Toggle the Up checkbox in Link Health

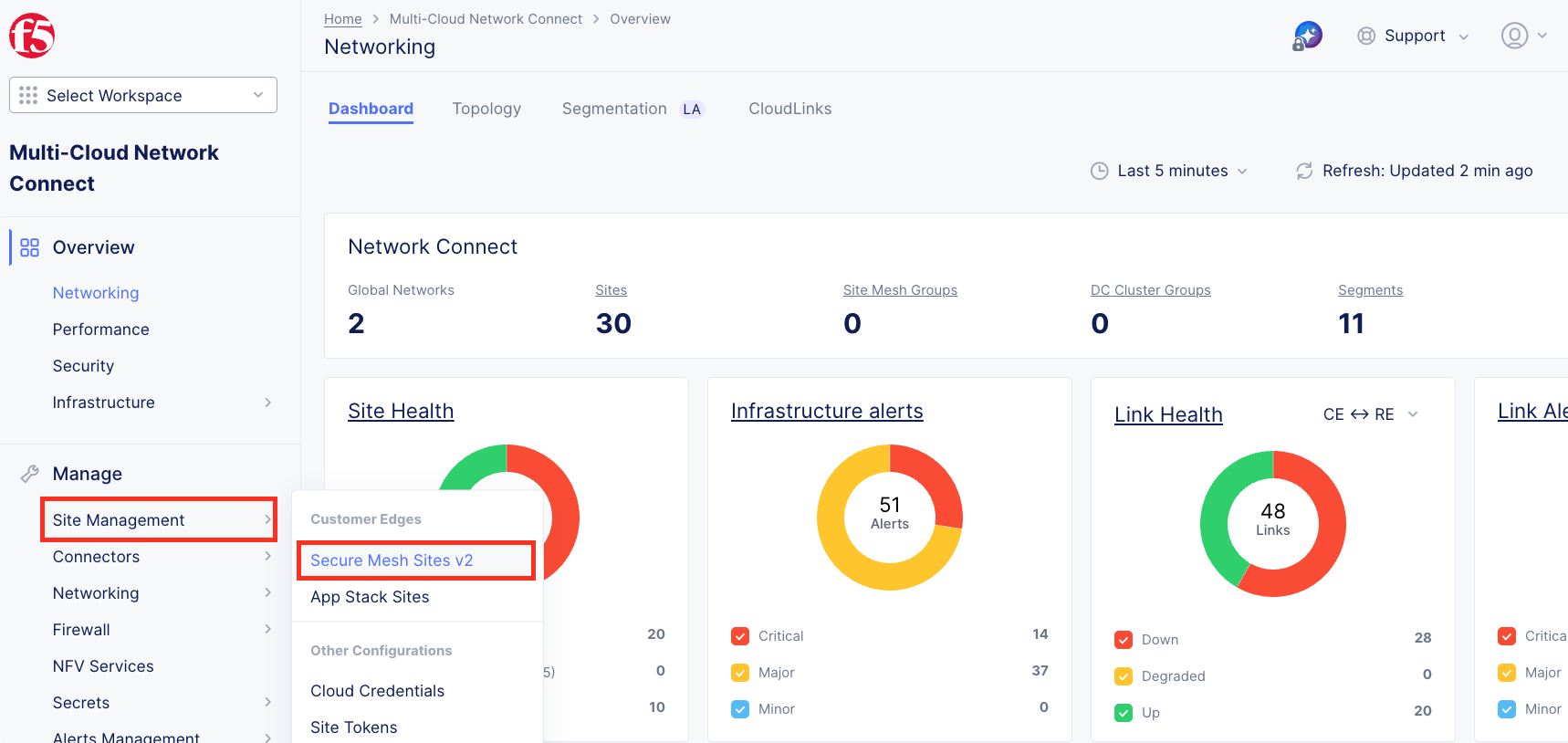pos(1124,713)
